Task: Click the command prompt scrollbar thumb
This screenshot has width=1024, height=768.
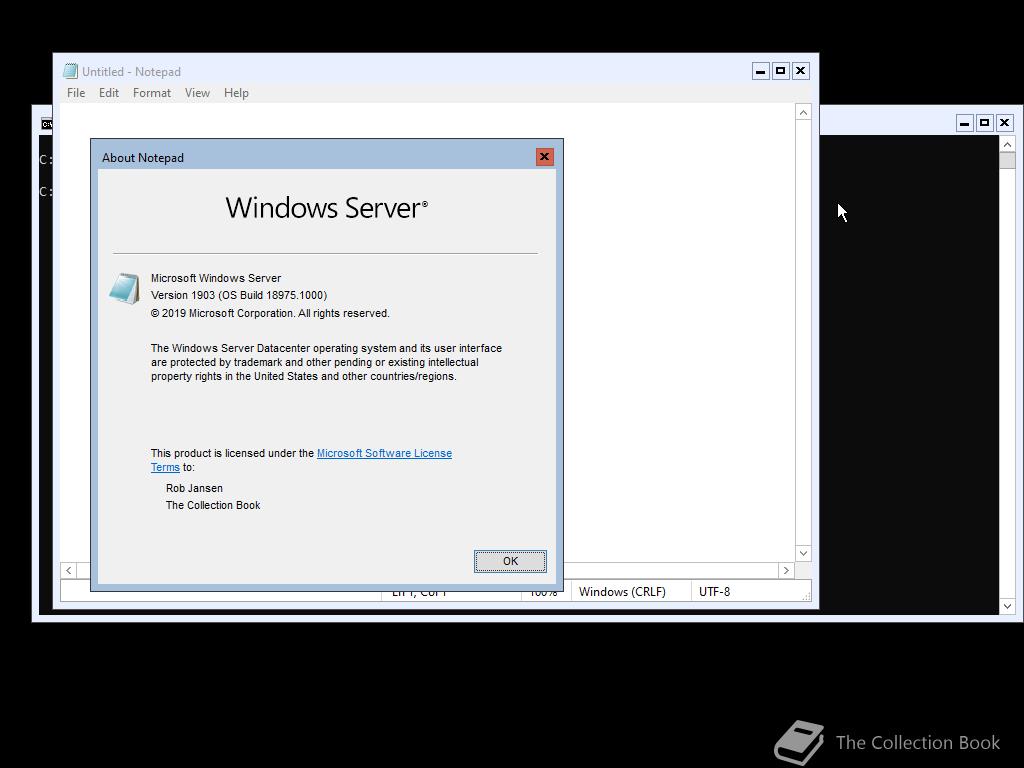Action: (1008, 161)
